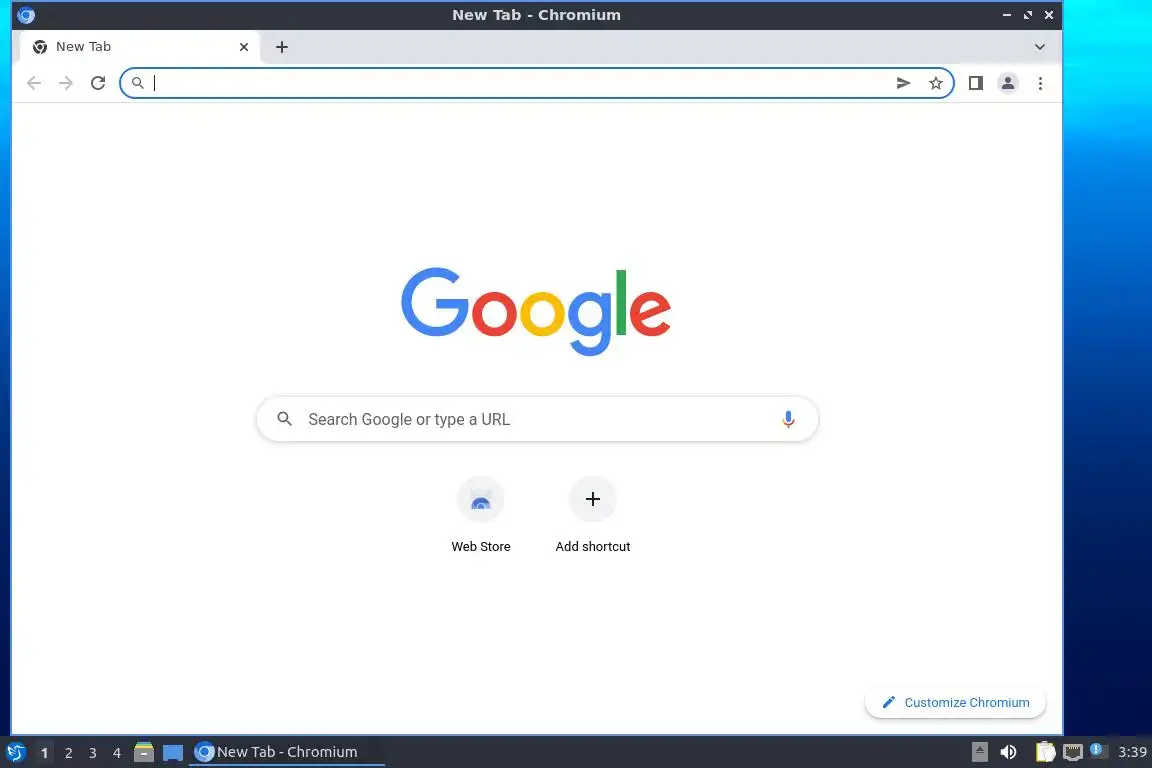The height and width of the screenshot is (768, 1152).
Task: Open the profile avatar menu
Action: 1008,83
